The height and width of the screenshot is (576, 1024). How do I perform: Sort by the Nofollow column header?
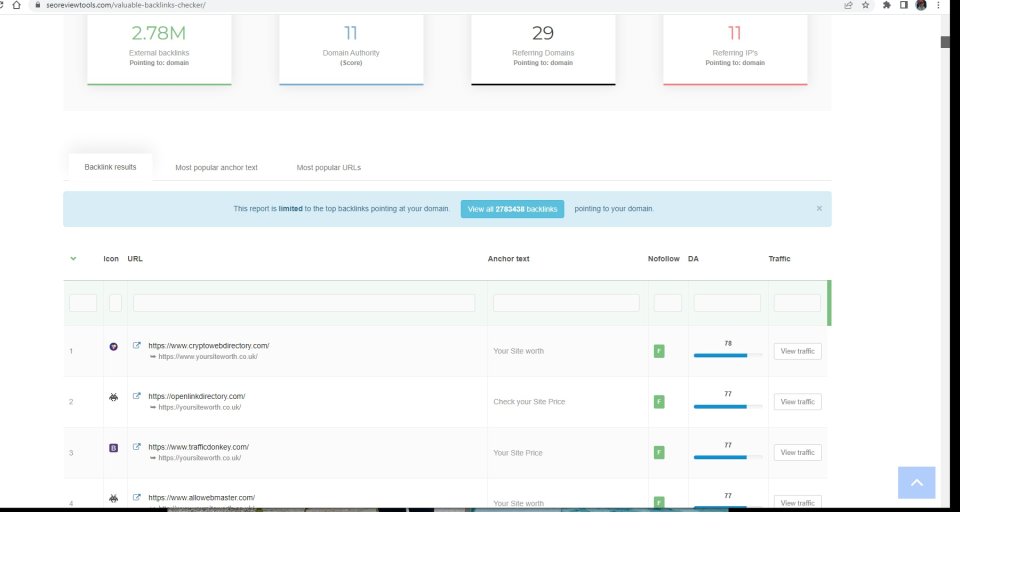[664, 259]
